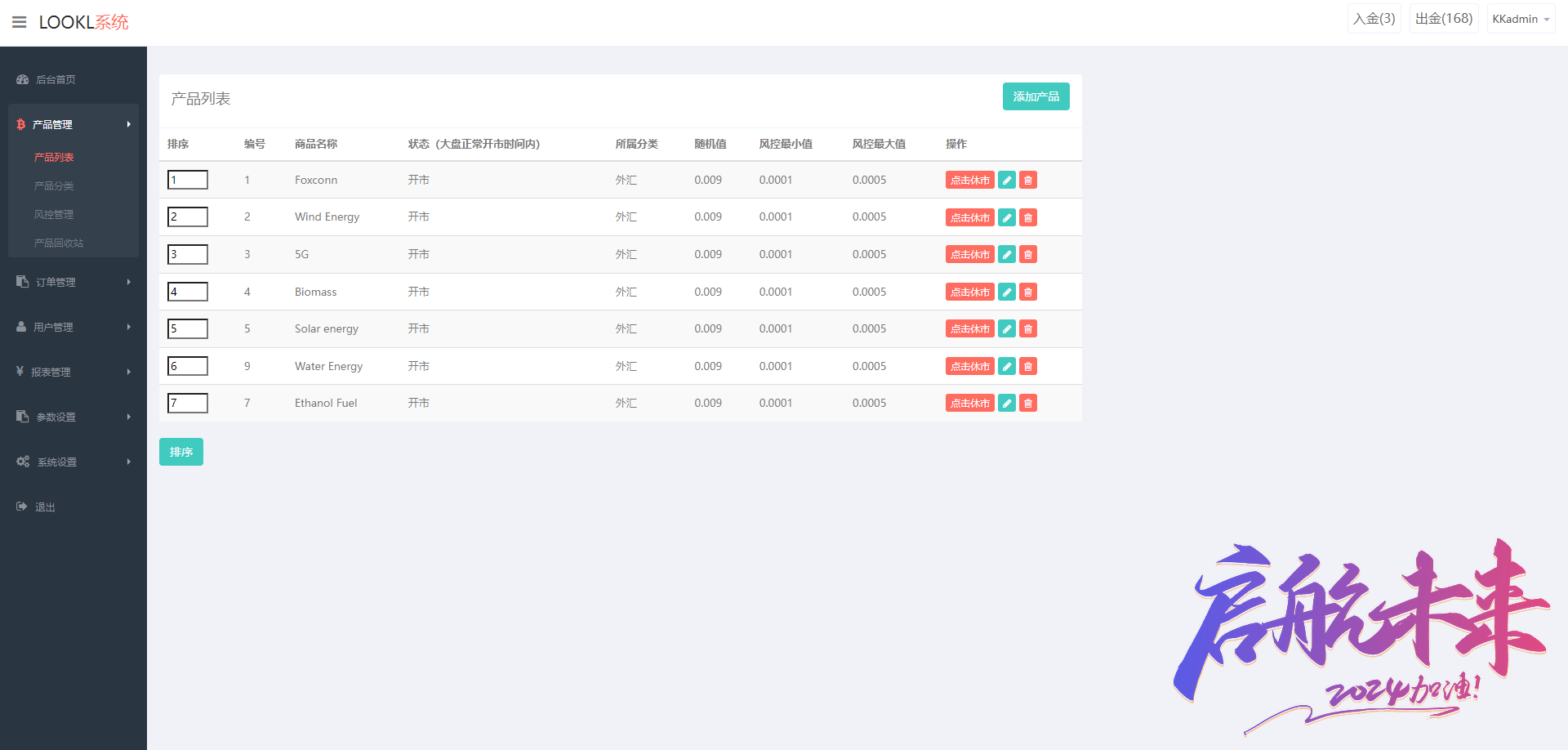Edit the Wind Energy product

[1007, 217]
